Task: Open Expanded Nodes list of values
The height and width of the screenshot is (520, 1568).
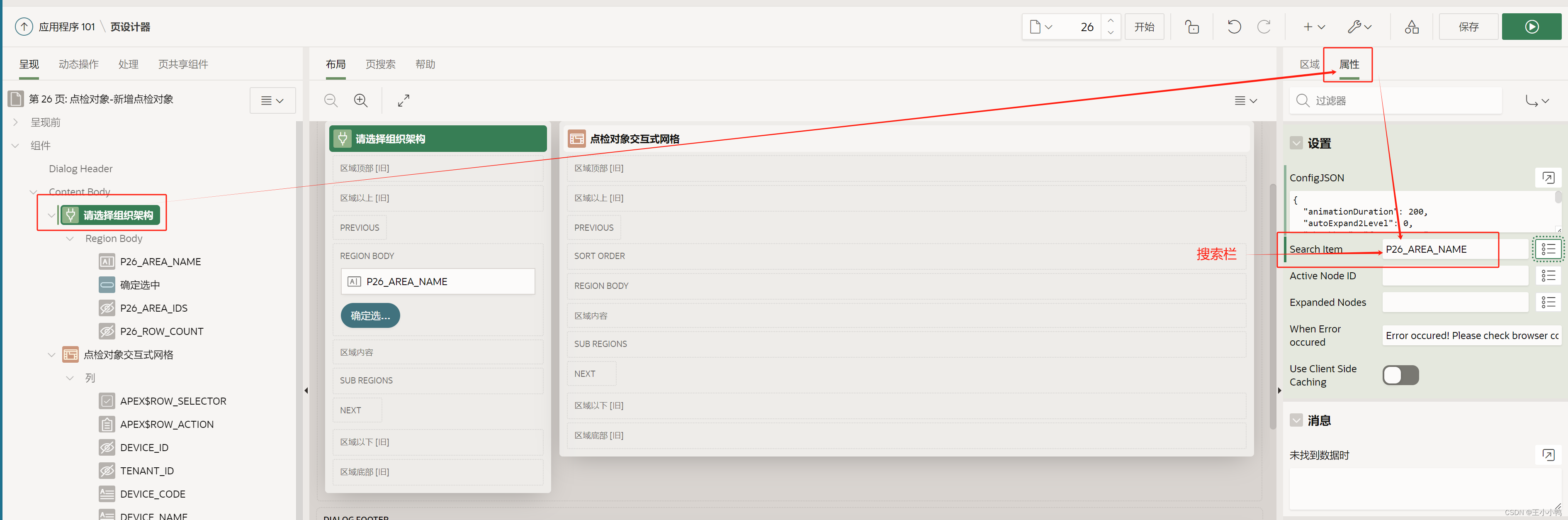Action: click(1548, 302)
